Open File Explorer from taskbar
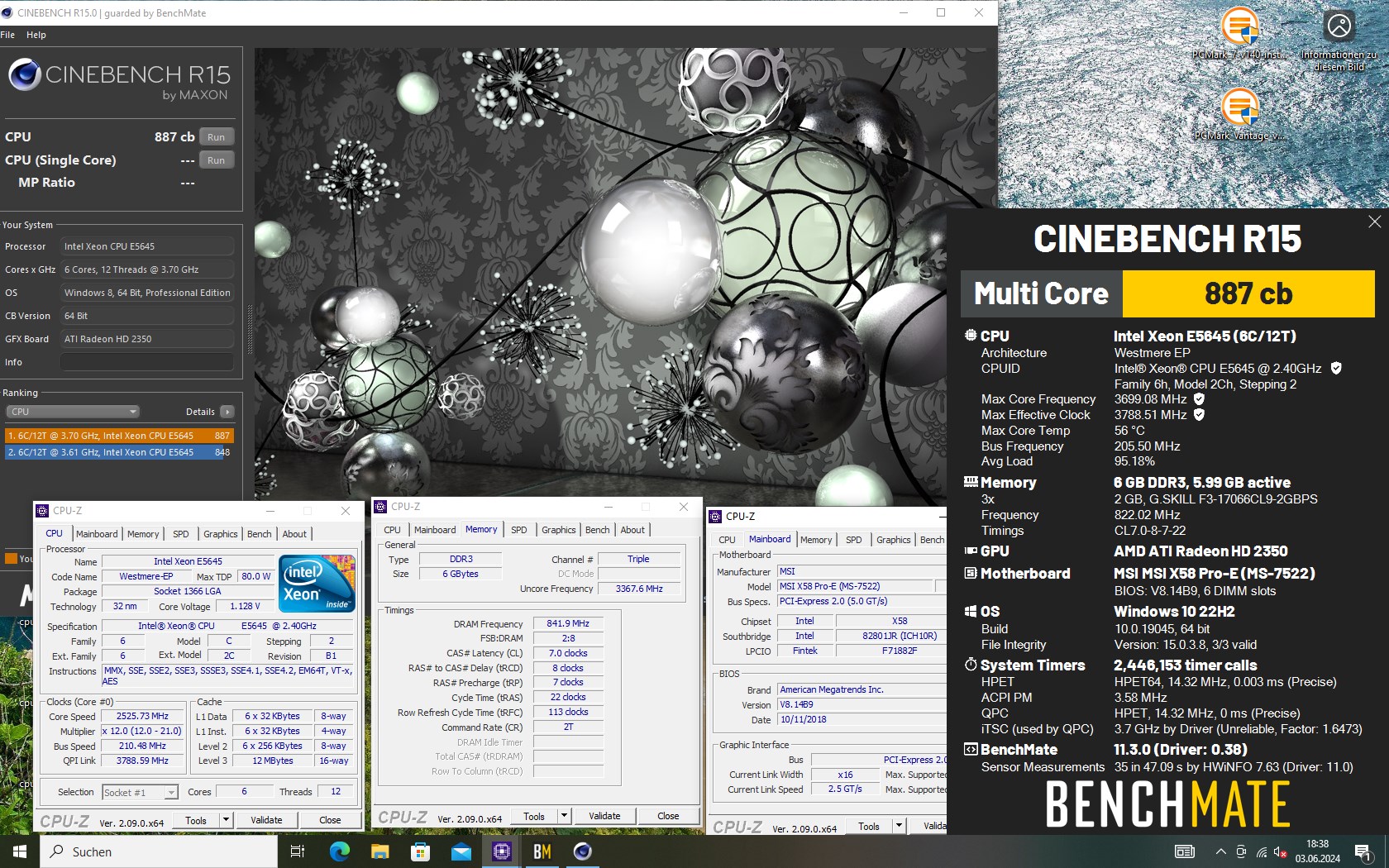 click(380, 851)
